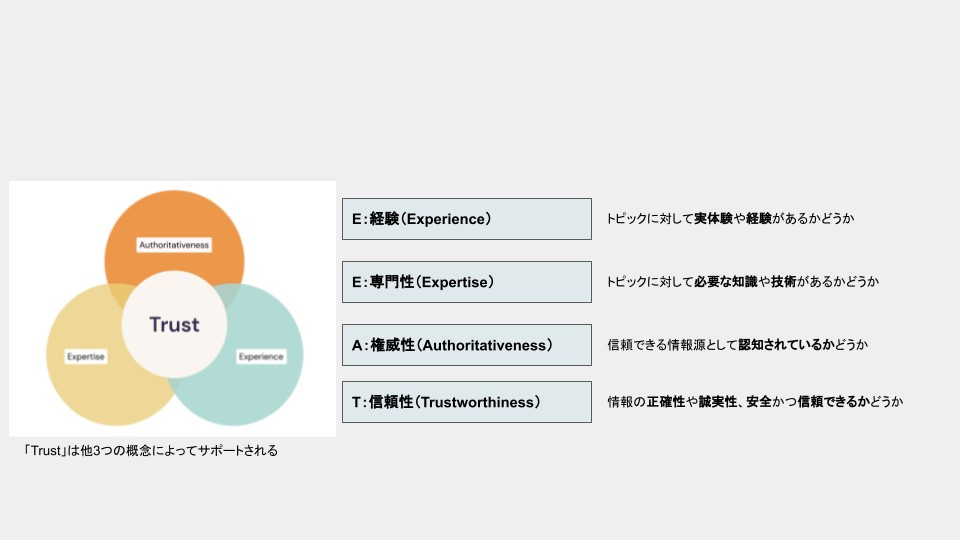Select the E:専門性（Expertise） box
The height and width of the screenshot is (540, 960).
pos(466,282)
